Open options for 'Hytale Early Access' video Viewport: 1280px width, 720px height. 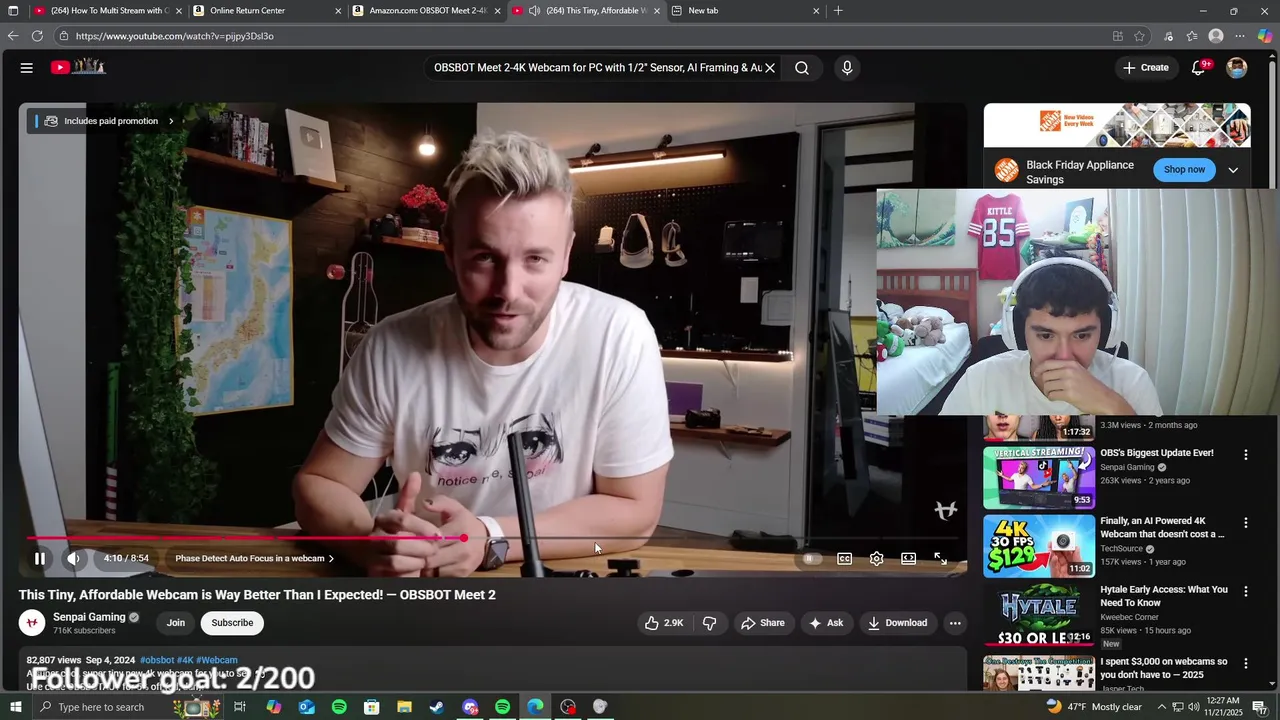(x=1246, y=592)
